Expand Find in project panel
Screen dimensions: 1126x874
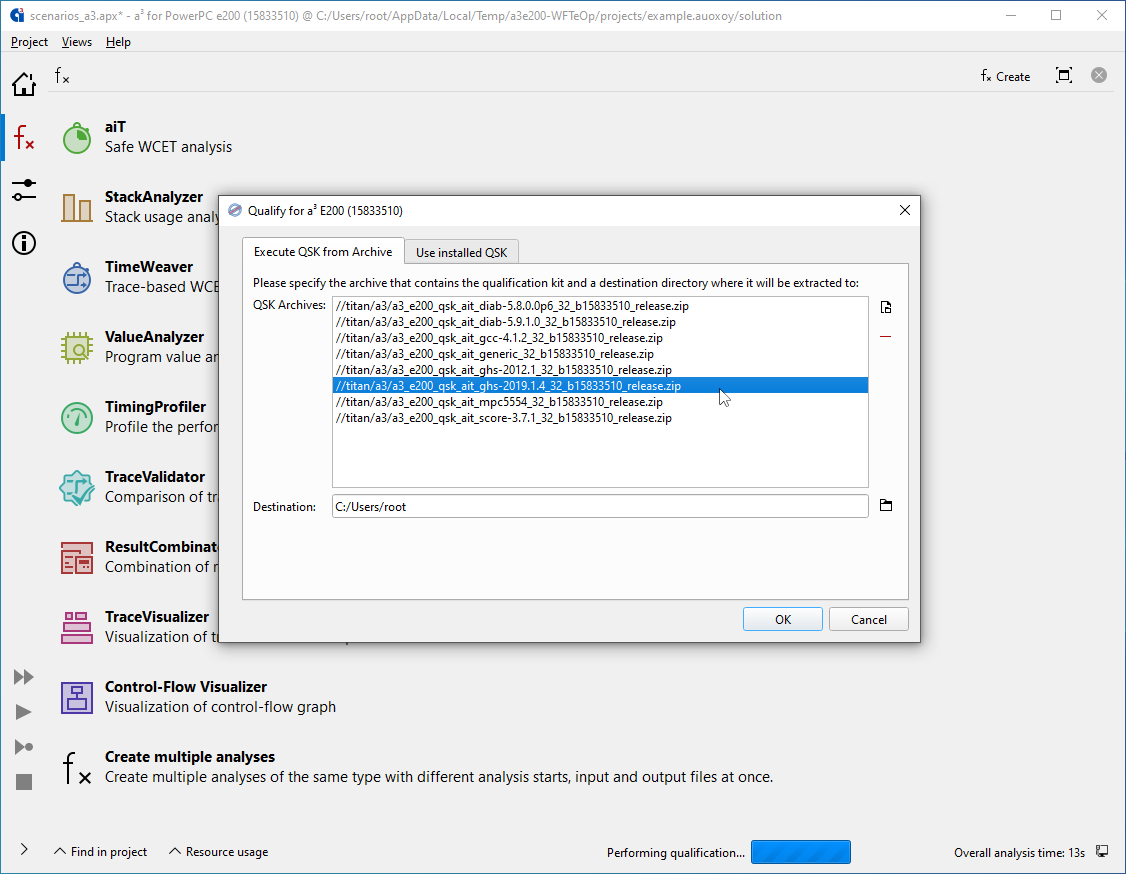click(101, 852)
